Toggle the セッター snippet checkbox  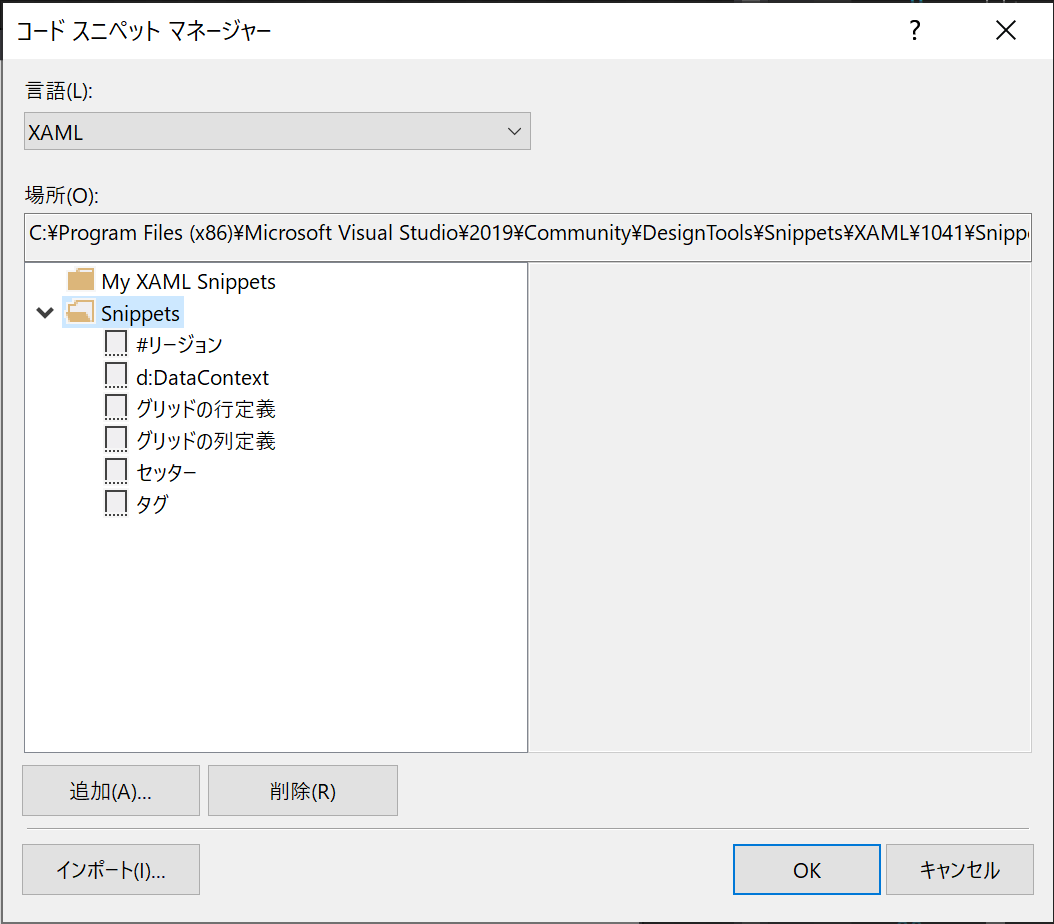115,471
